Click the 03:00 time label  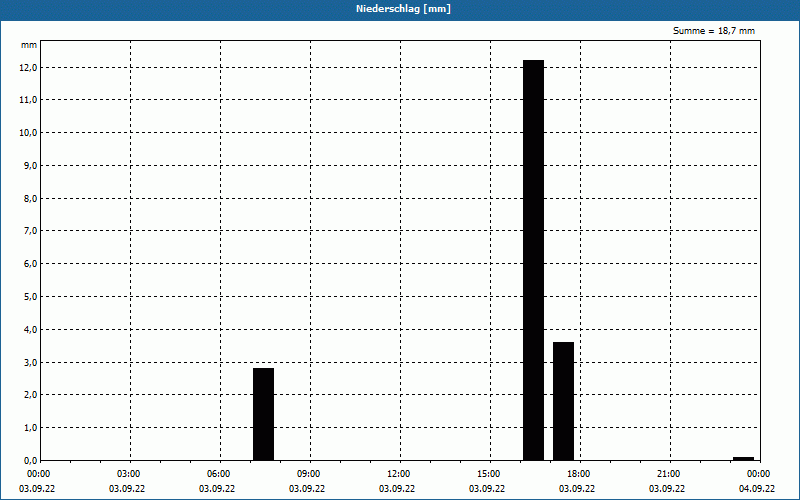pos(130,474)
